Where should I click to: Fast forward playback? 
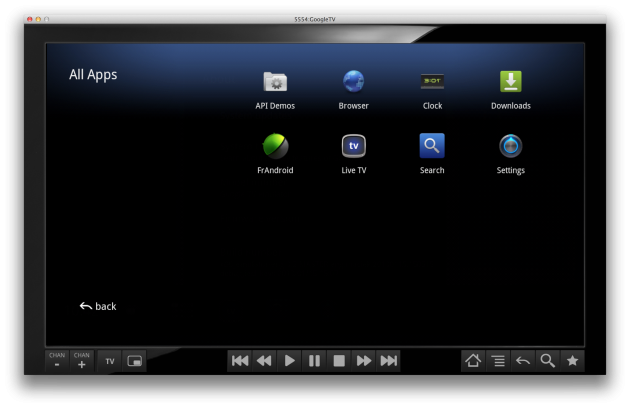[364, 361]
